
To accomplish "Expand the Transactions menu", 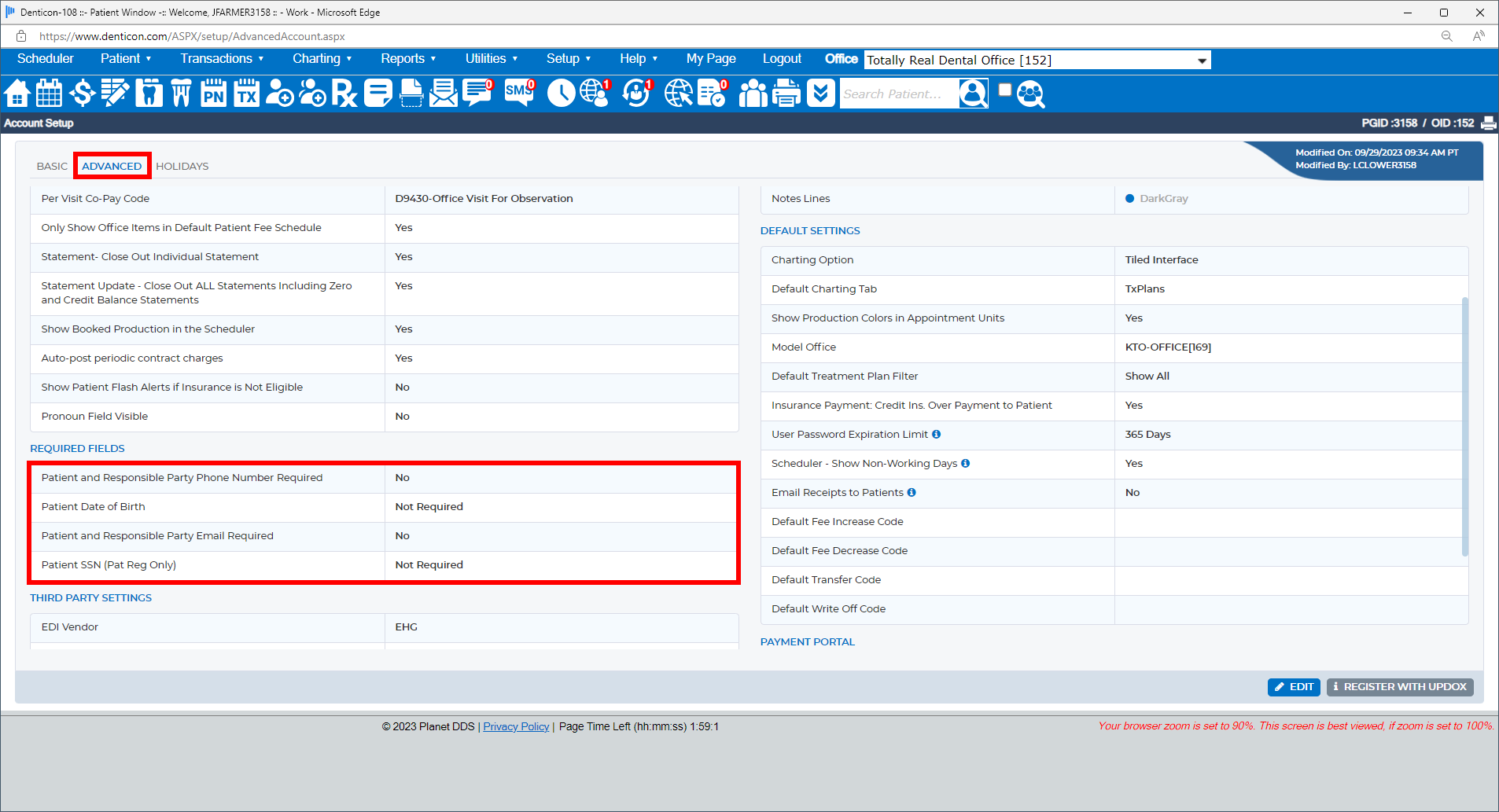I will [x=222, y=58].
